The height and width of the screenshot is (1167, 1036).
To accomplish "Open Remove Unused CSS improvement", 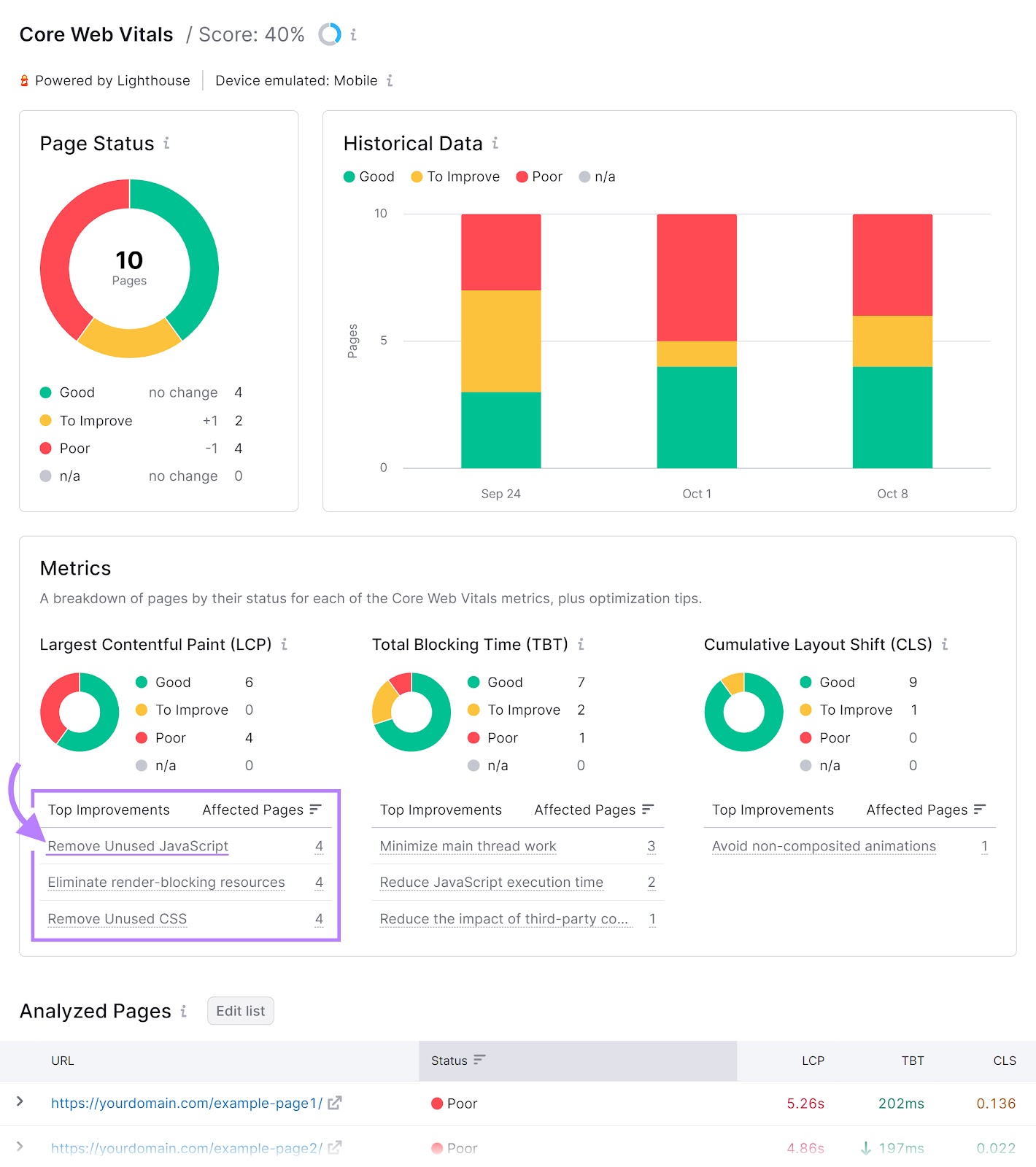I will [117, 919].
